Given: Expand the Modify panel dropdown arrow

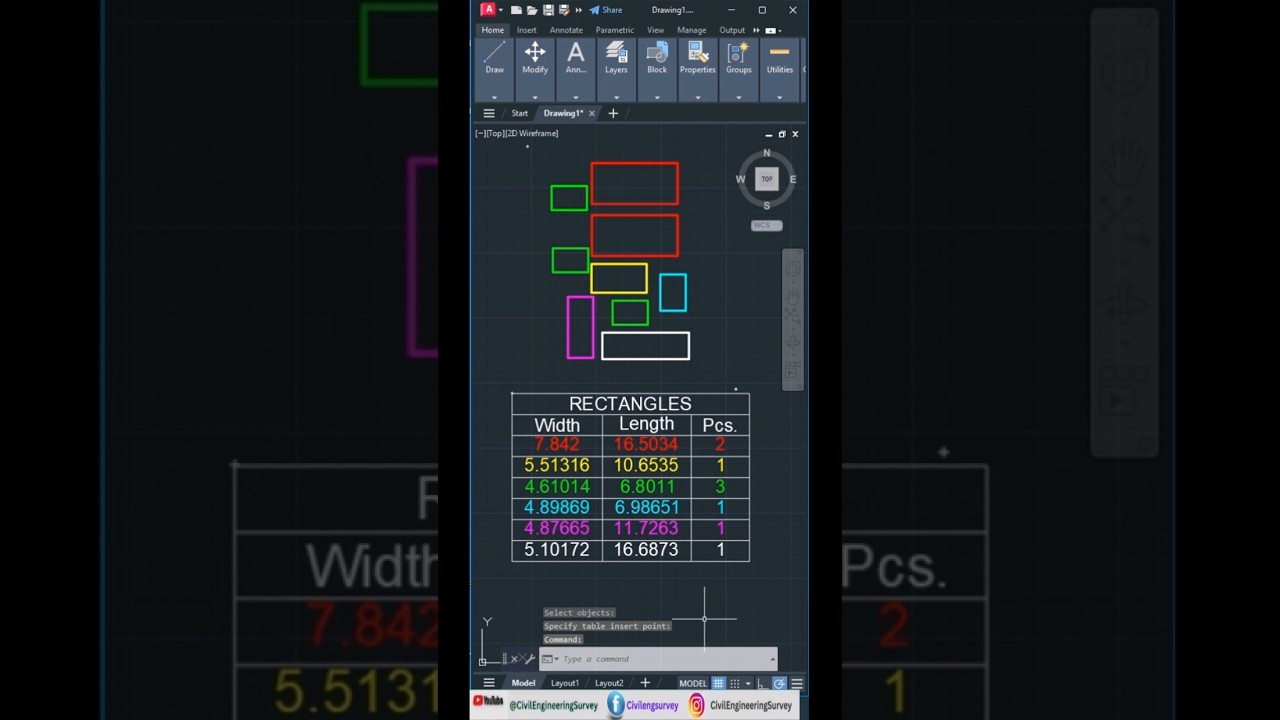Looking at the screenshot, I should [x=535, y=97].
